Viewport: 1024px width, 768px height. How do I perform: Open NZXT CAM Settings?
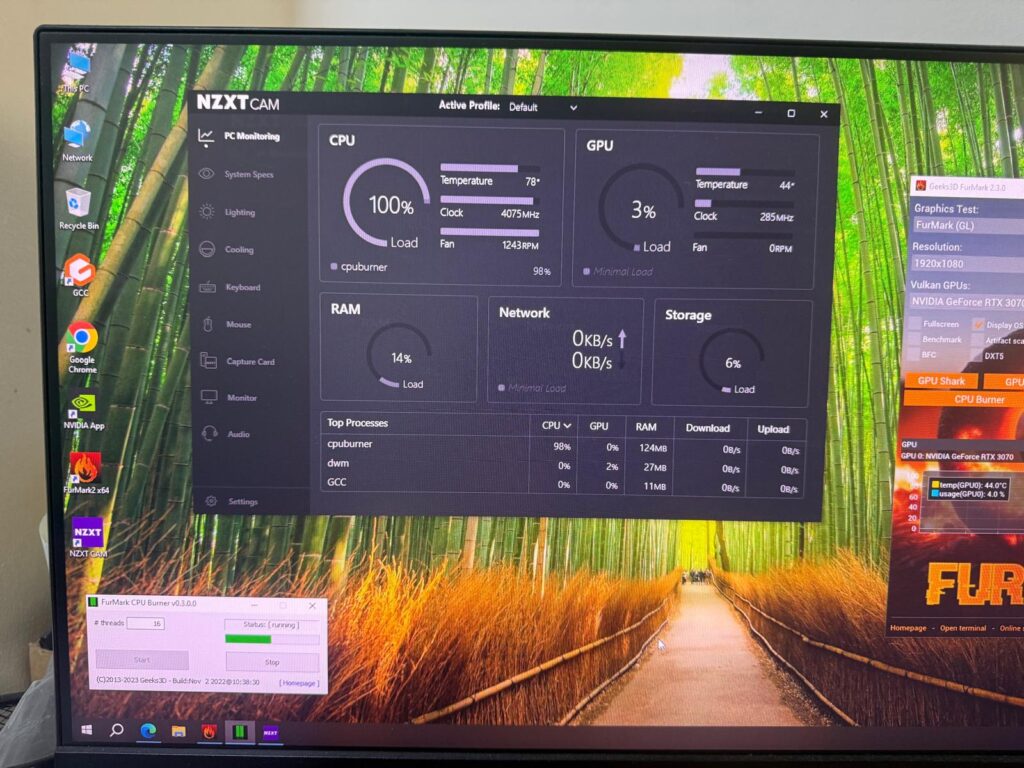(232, 502)
